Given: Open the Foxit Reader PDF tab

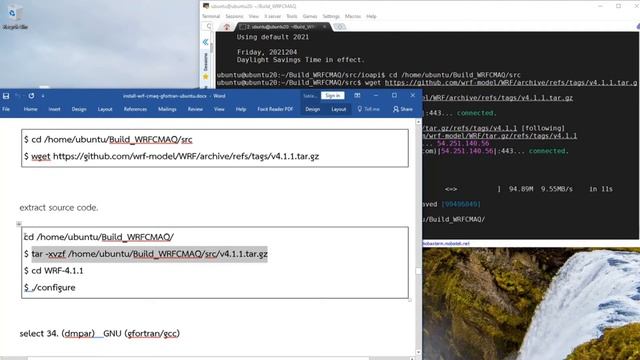Looking at the screenshot, I should click(275, 109).
